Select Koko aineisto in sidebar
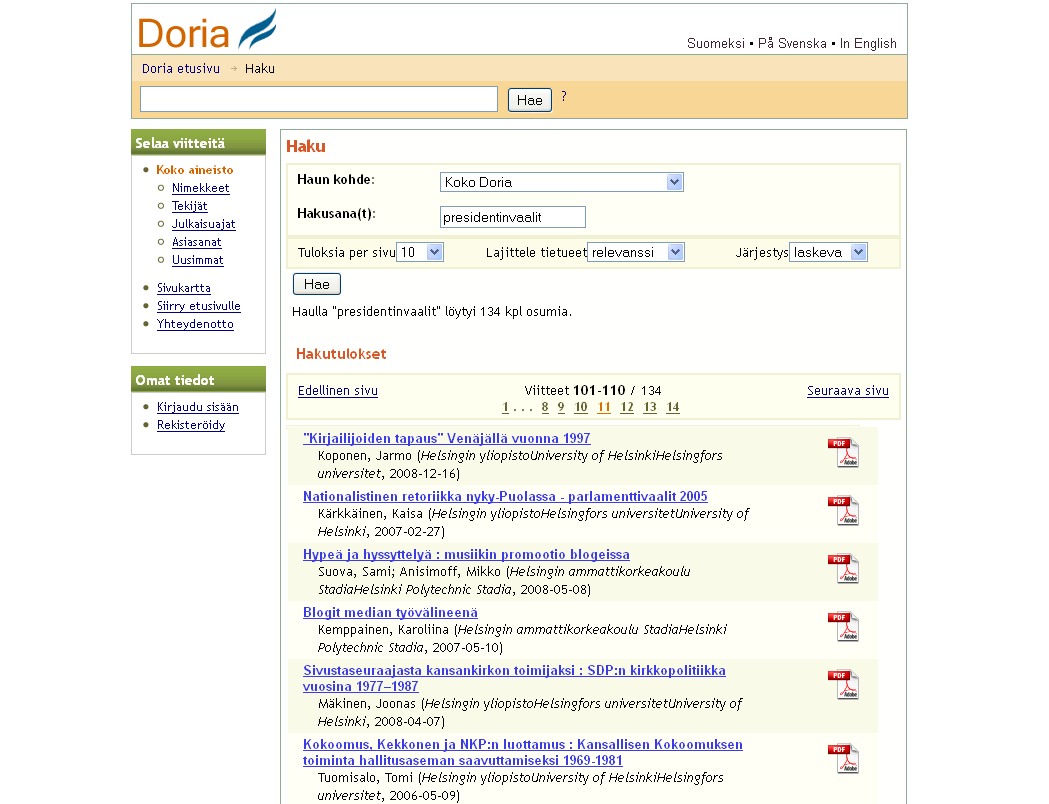 pos(195,170)
